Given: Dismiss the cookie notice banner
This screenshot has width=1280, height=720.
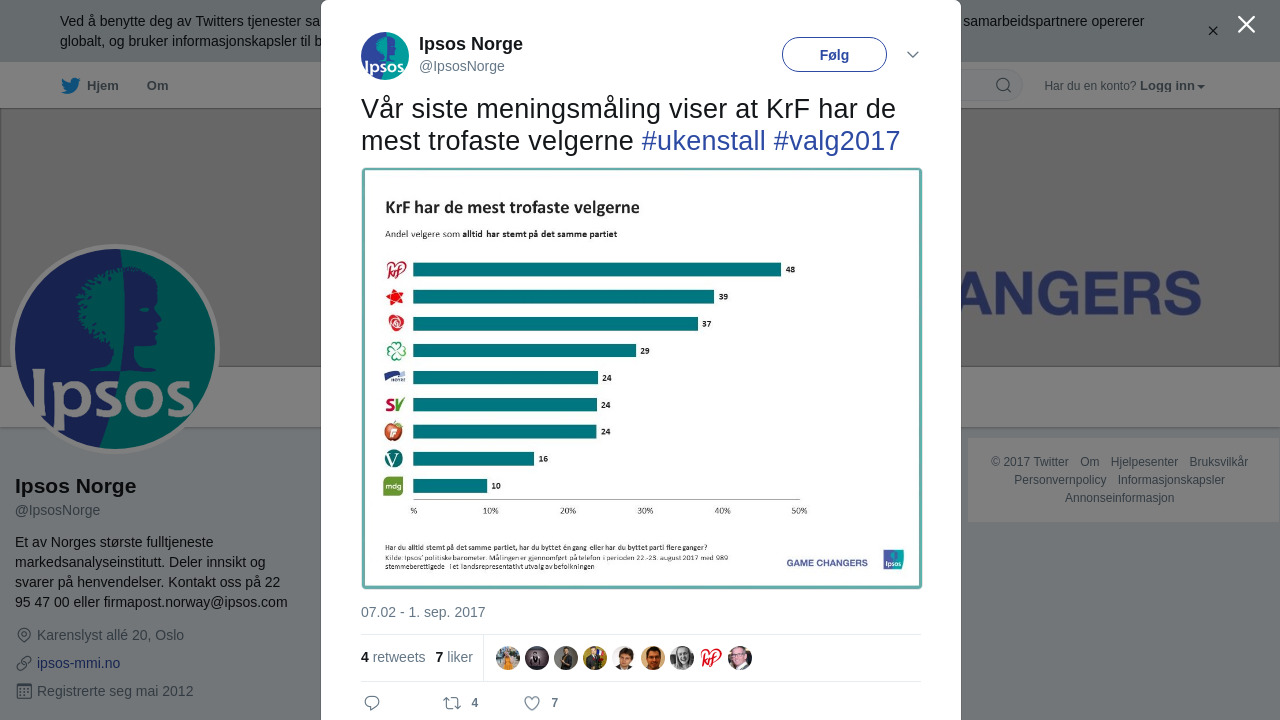Looking at the screenshot, I should tap(1213, 31).
